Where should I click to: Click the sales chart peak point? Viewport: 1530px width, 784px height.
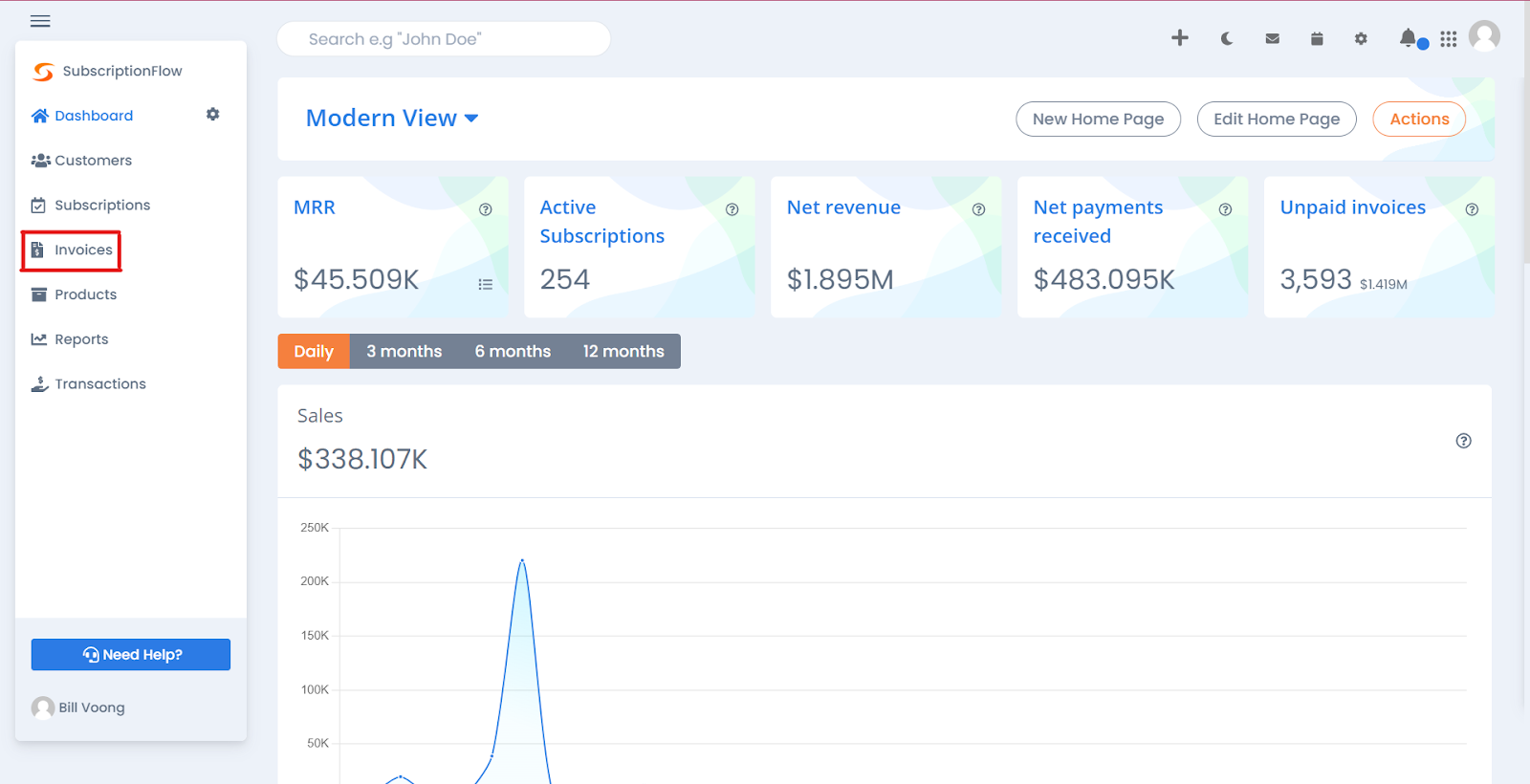coord(522,560)
